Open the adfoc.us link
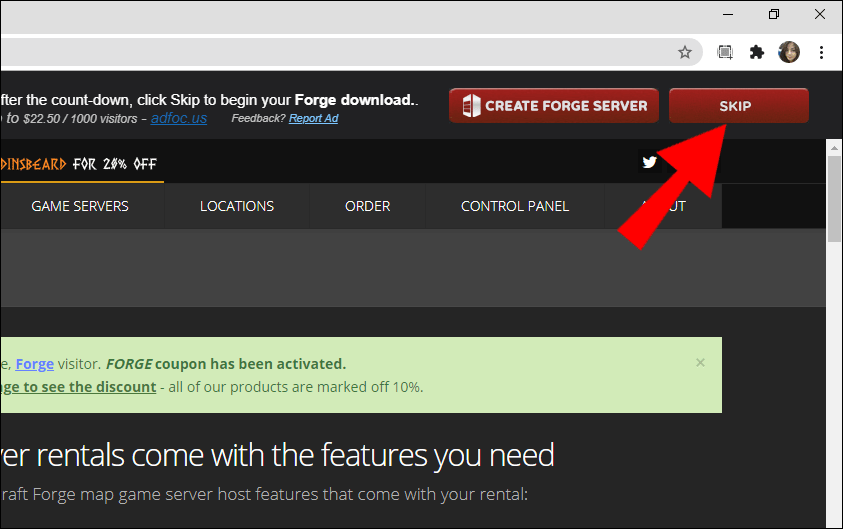The image size is (843, 529). pyautogui.click(x=178, y=118)
